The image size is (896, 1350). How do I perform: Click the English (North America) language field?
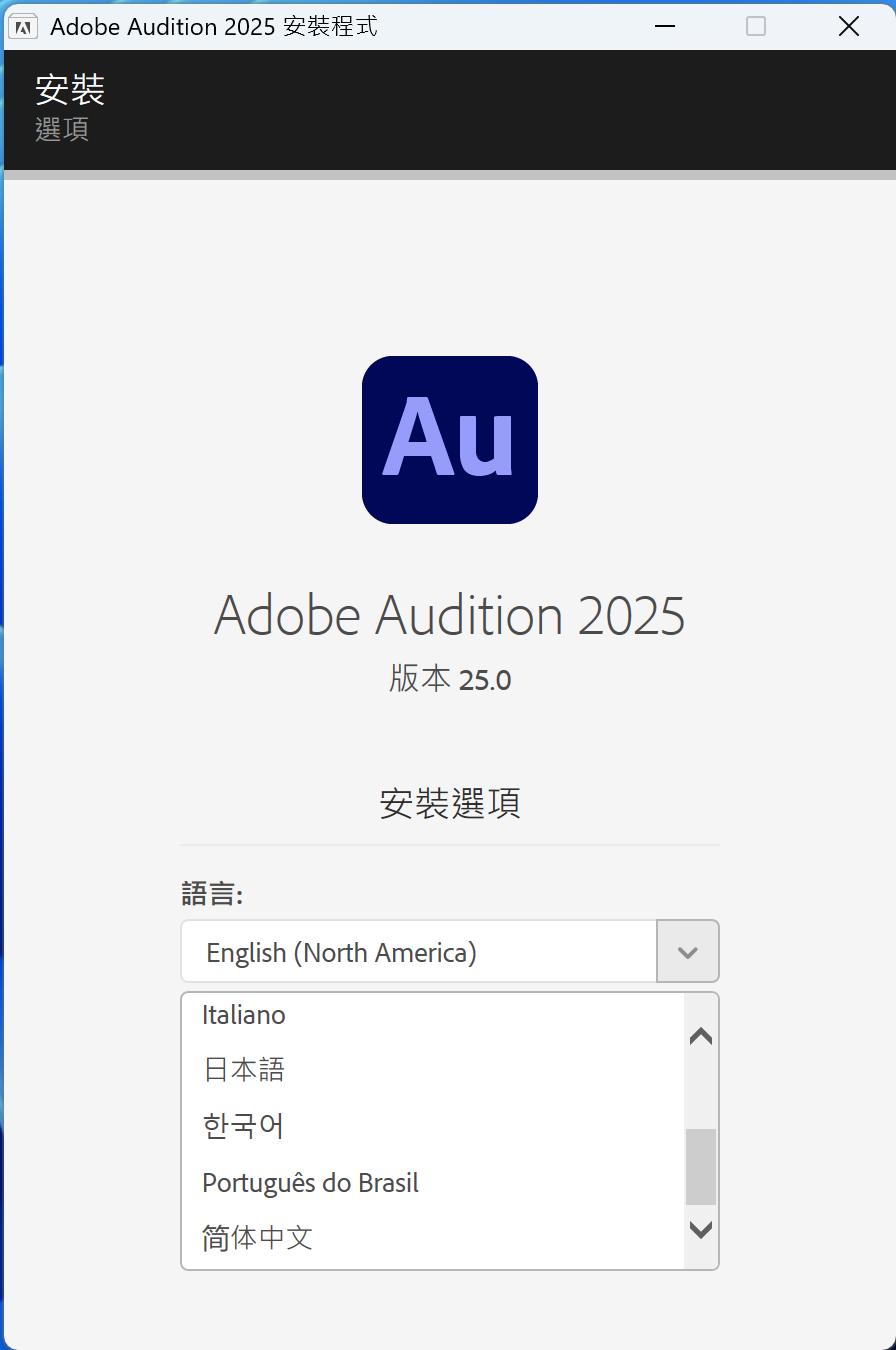pyautogui.click(x=420, y=952)
